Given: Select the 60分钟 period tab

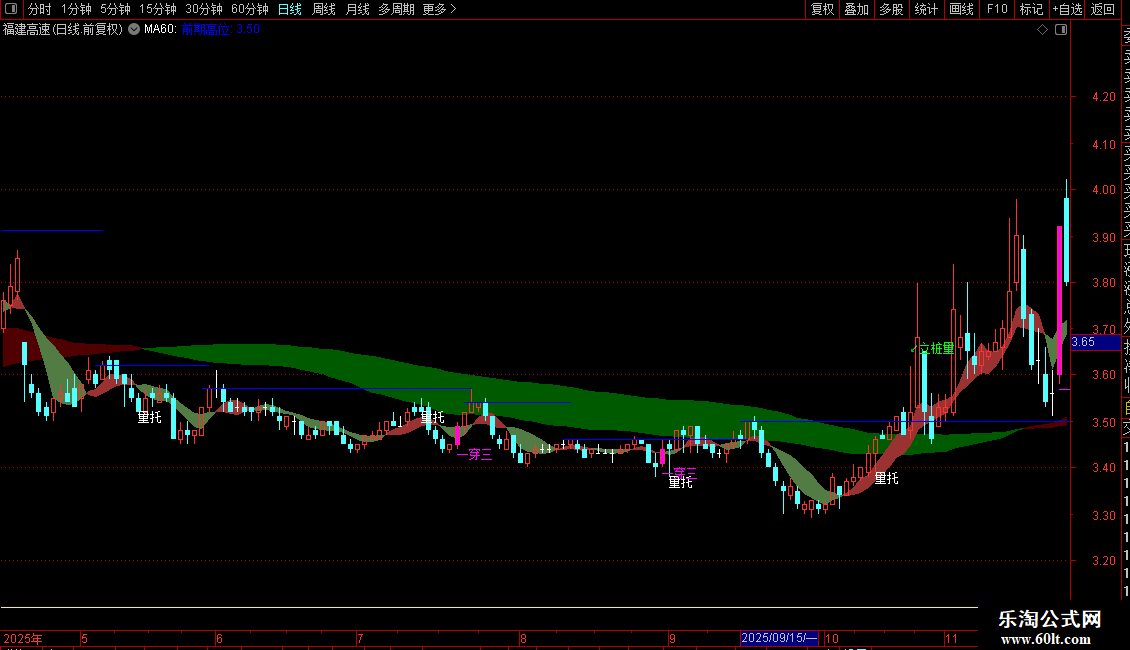Looking at the screenshot, I should (x=249, y=9).
